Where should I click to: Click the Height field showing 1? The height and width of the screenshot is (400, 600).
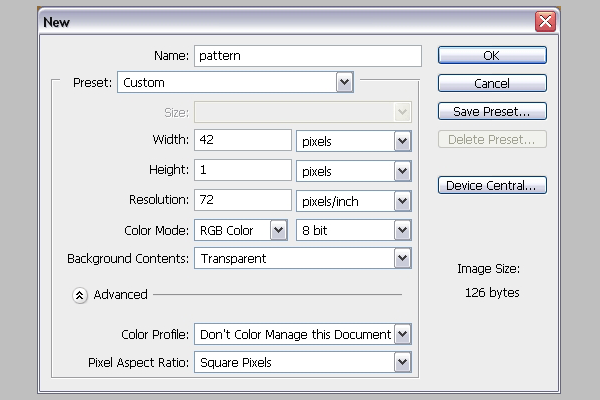click(x=243, y=170)
